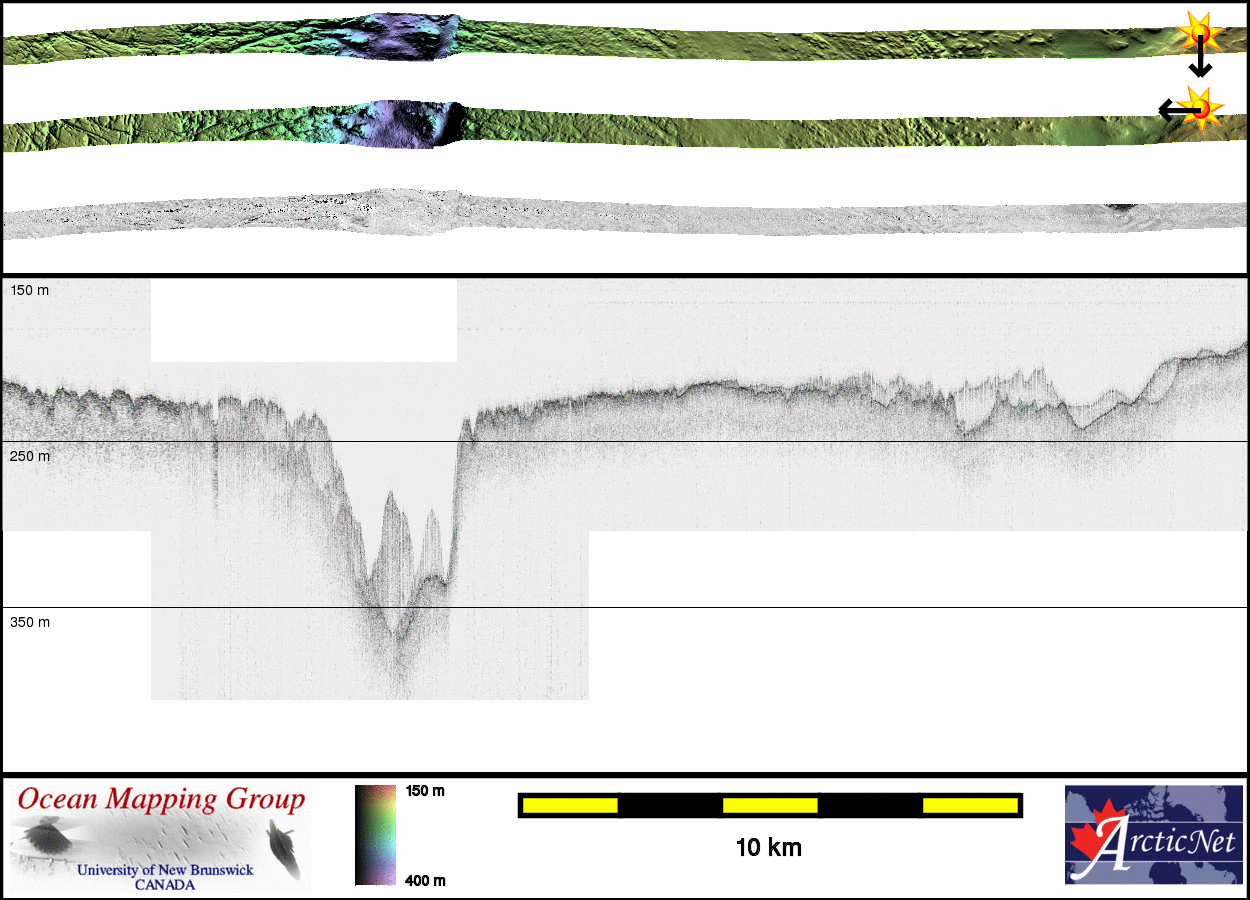Click the depth color gradient legend bar
This screenshot has height=900, width=1250.
(375, 835)
